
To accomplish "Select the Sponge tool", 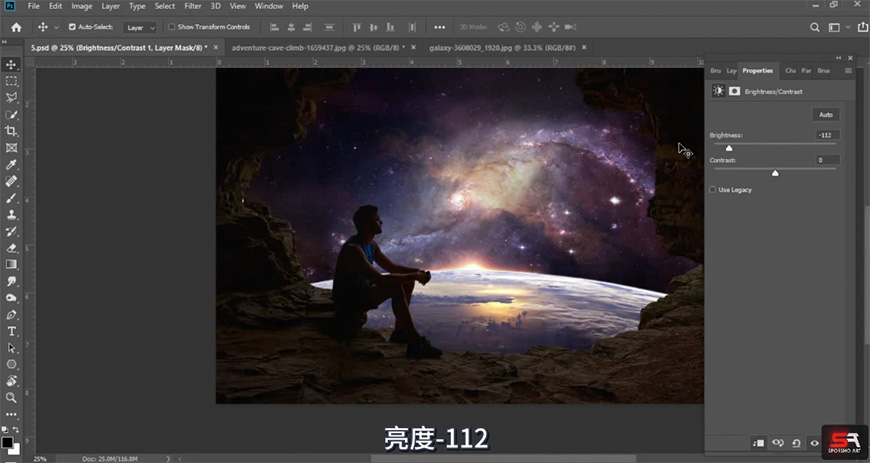I will pyautogui.click(x=11, y=298).
